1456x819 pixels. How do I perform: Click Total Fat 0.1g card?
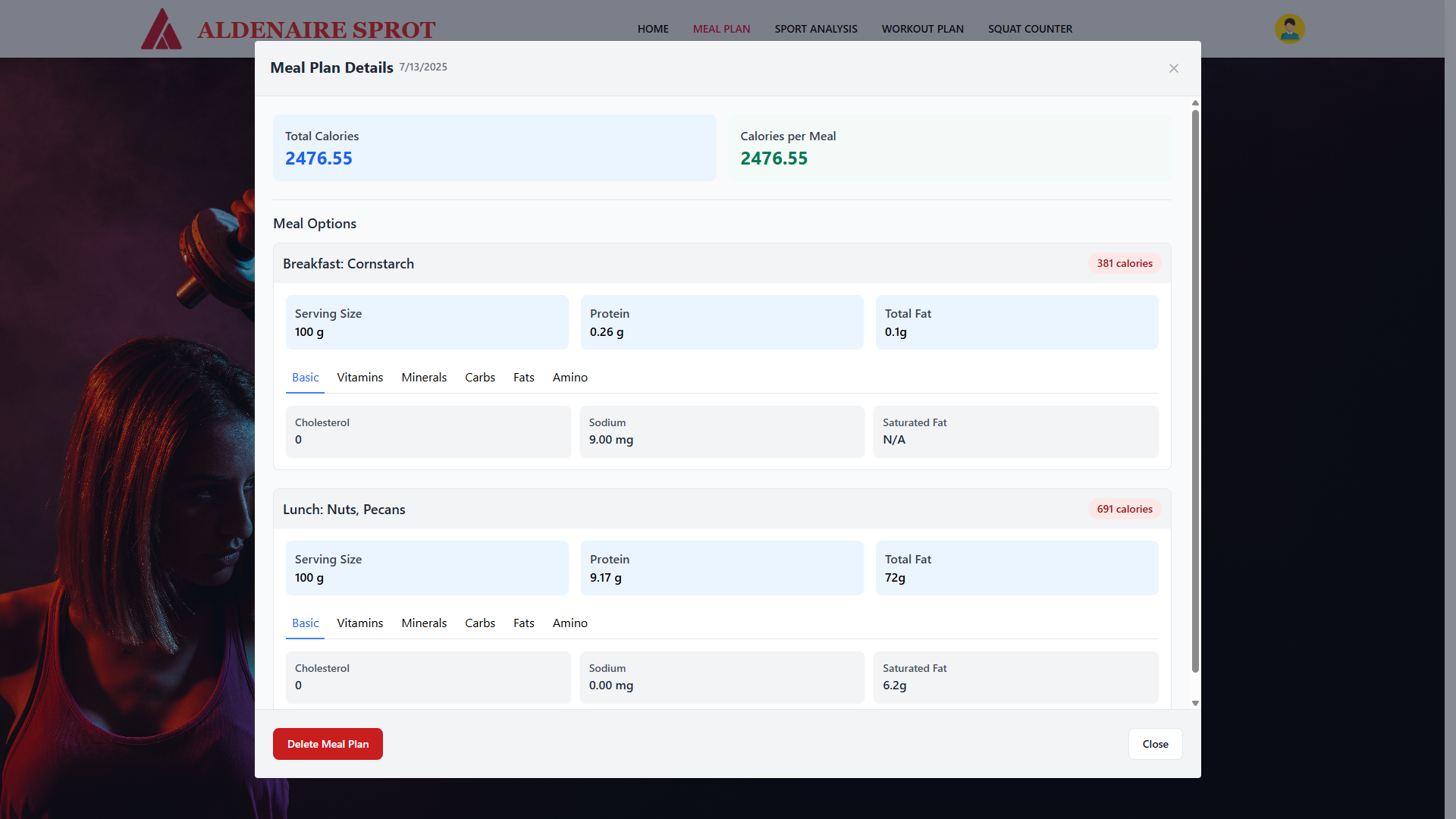coord(1017,322)
